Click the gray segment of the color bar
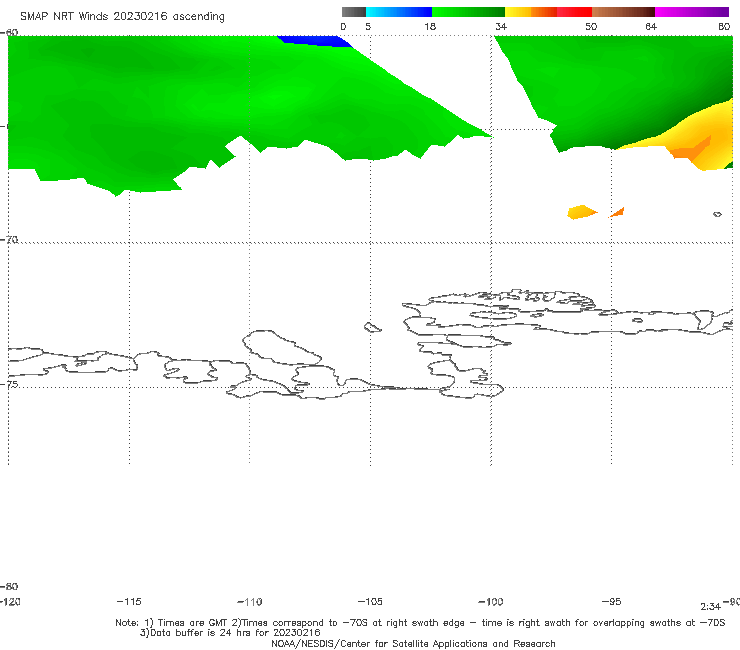This screenshot has width=740, height=650. tap(354, 12)
